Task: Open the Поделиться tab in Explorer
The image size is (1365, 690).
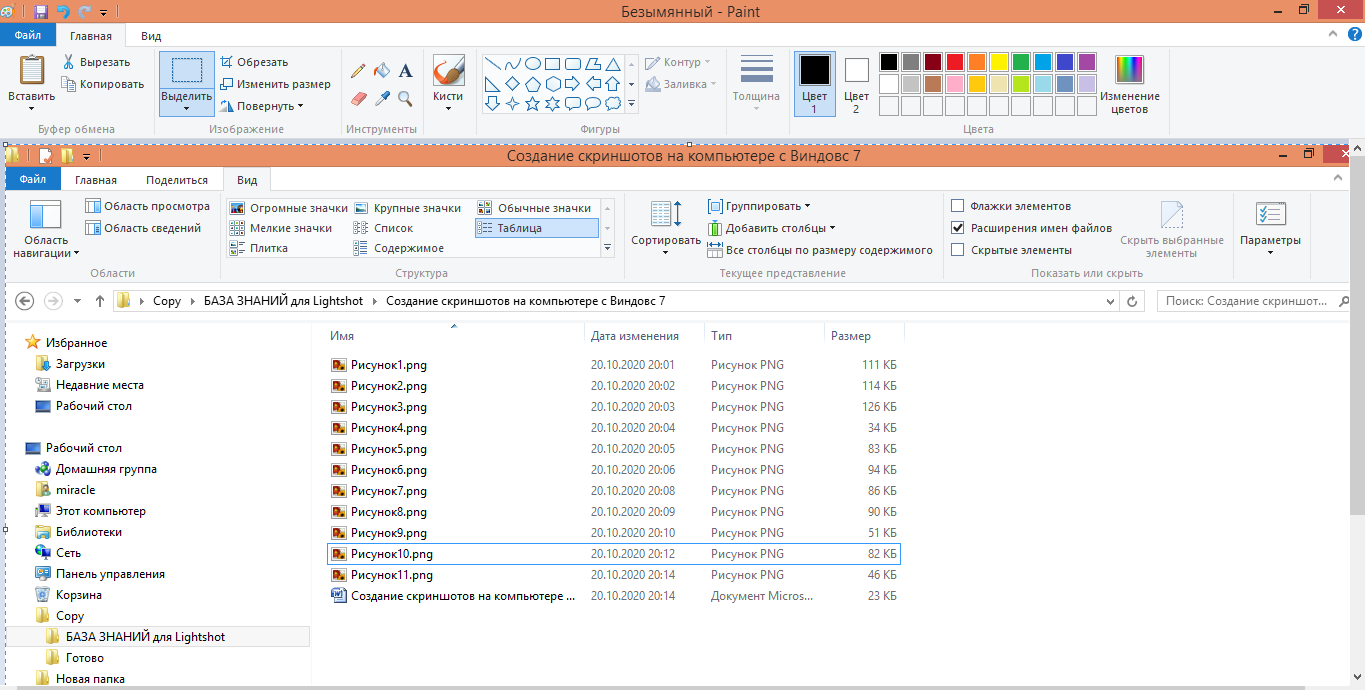Action: point(177,180)
